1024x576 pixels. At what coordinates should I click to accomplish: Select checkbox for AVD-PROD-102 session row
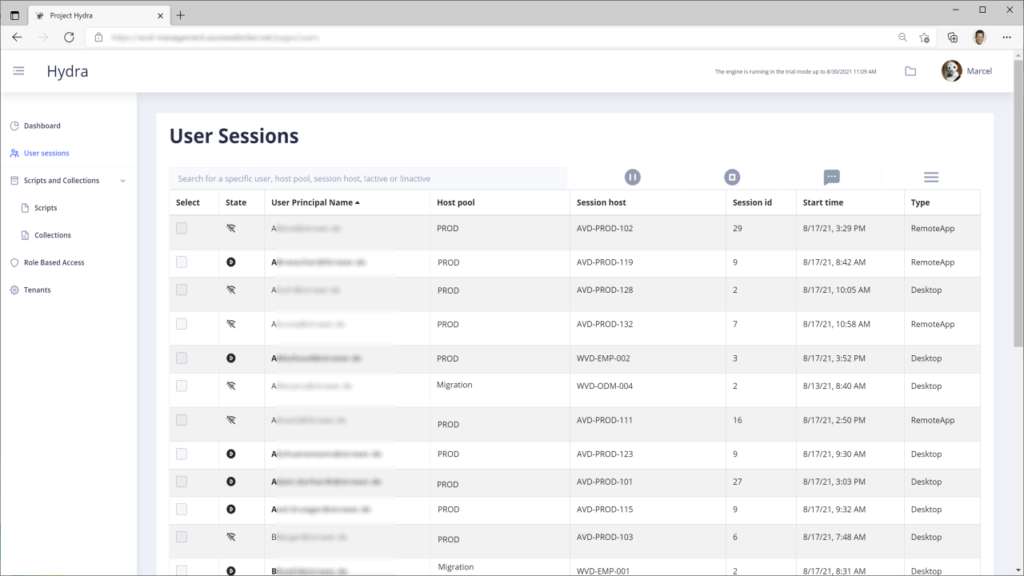tap(182, 228)
